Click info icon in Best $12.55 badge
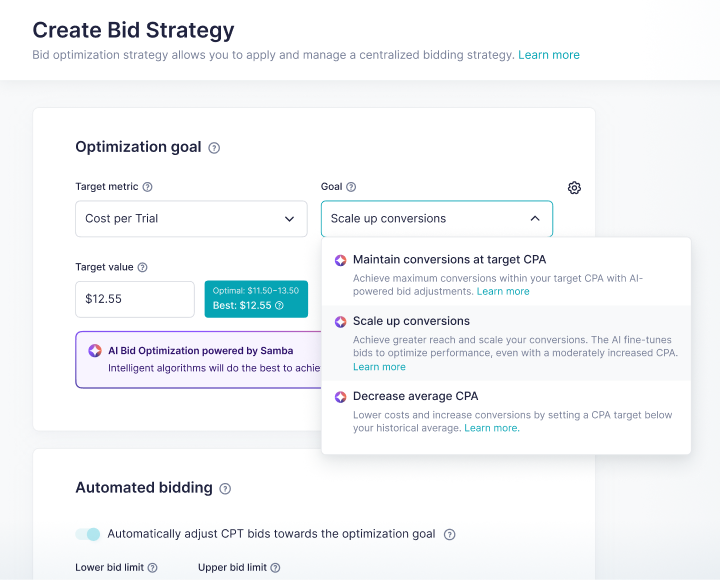Viewport: 720px width, 580px height. (279, 306)
